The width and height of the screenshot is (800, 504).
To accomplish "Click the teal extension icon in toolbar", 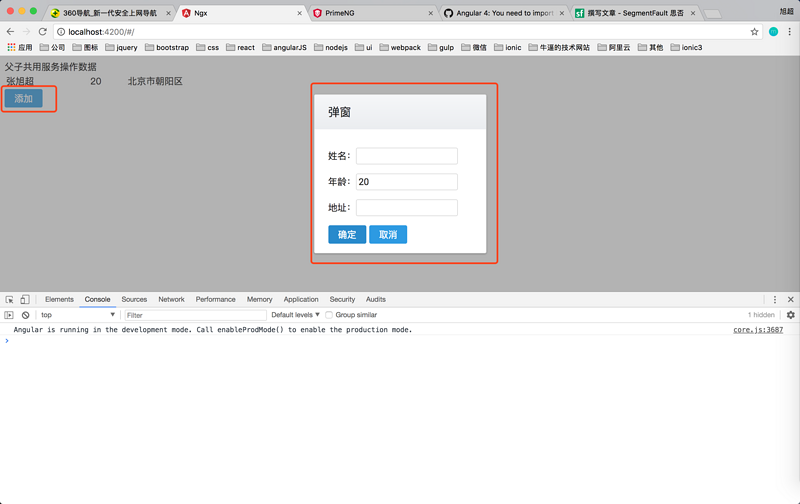I will click(x=773, y=32).
